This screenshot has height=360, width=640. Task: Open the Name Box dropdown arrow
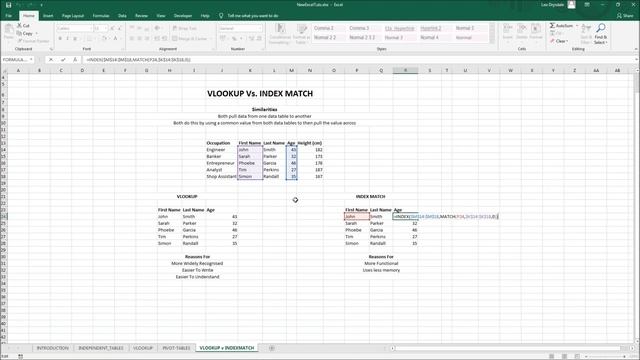point(31,60)
